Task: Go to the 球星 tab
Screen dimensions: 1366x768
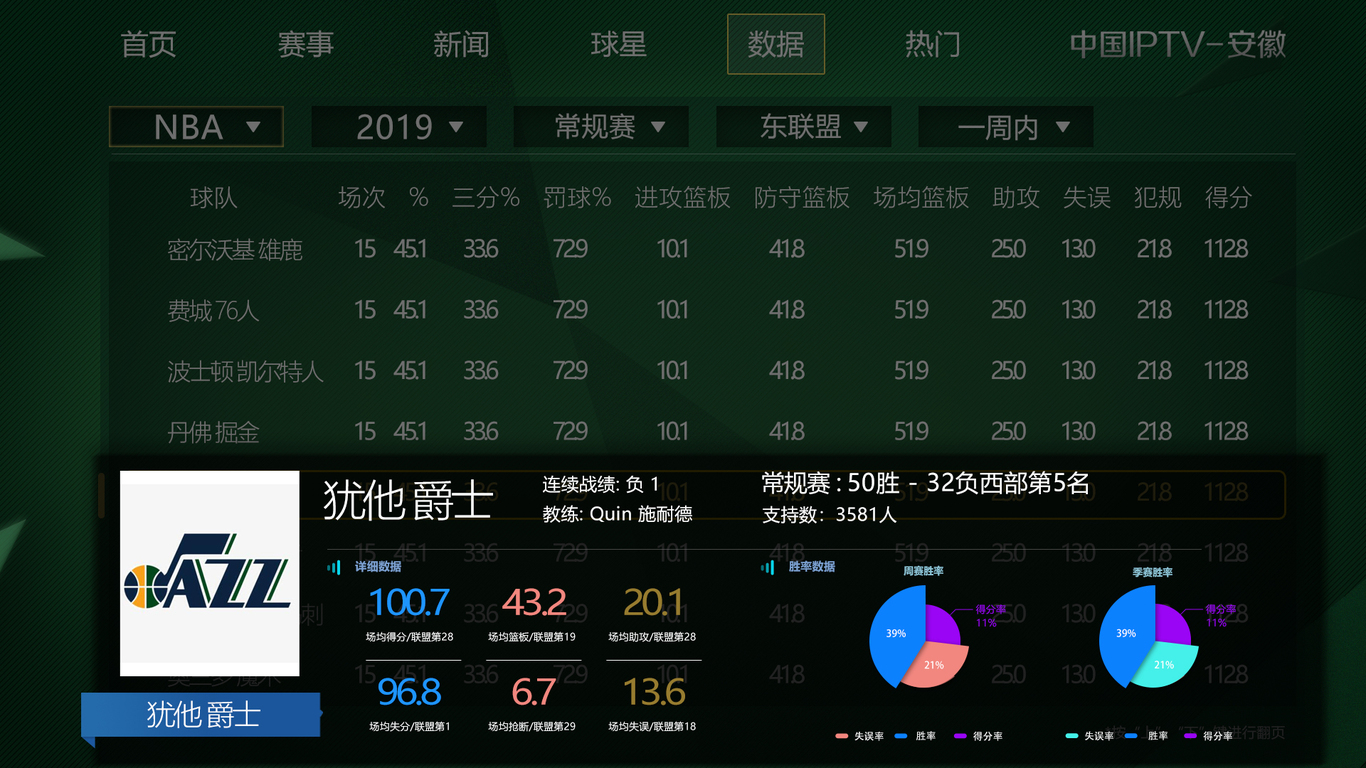Action: 618,45
